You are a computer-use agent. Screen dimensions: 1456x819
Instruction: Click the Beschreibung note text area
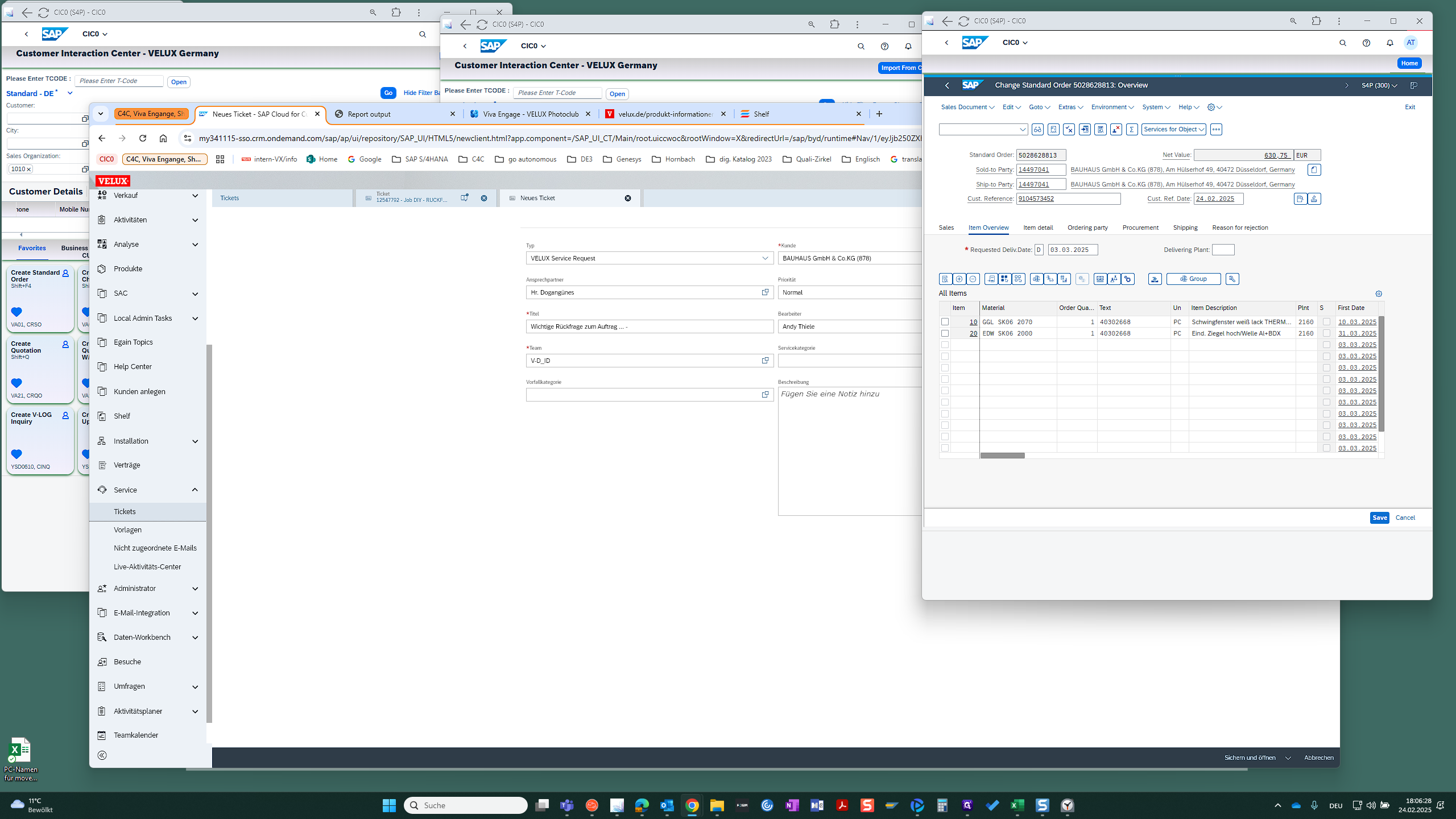pos(850,451)
